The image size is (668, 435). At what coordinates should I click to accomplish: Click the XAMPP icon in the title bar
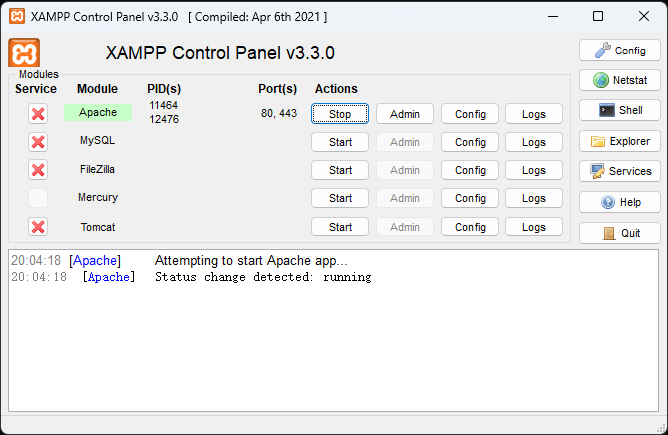(x=17, y=16)
